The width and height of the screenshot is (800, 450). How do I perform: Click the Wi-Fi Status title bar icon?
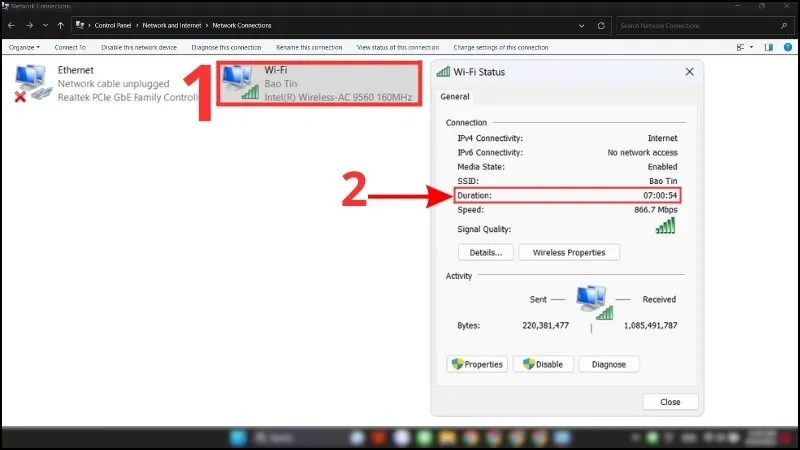point(443,72)
